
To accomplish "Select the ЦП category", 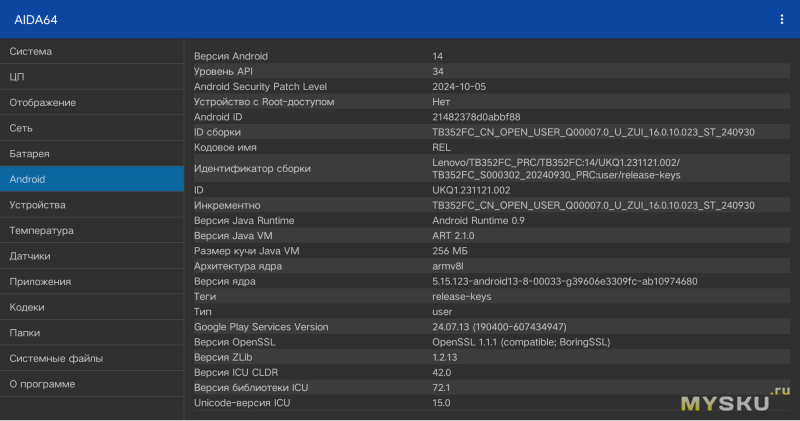I will [x=92, y=77].
